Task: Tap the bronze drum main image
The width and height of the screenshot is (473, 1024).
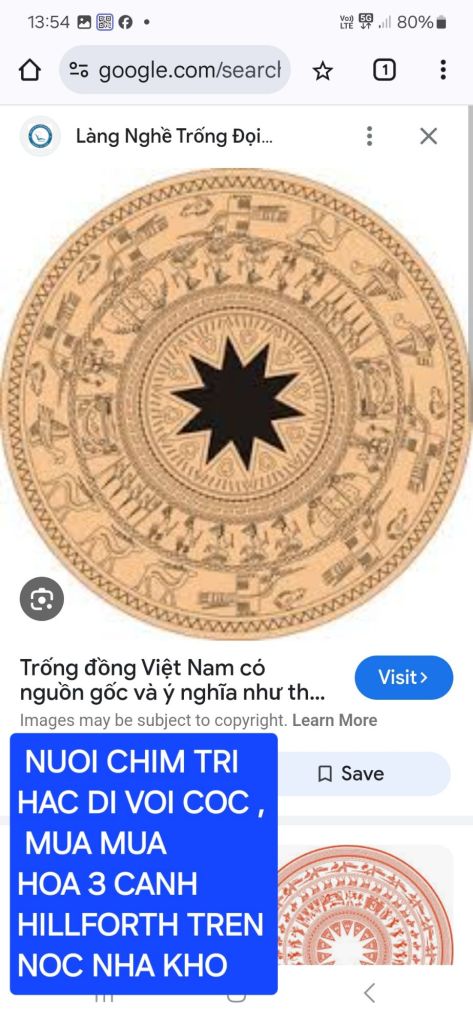Action: 236,403
